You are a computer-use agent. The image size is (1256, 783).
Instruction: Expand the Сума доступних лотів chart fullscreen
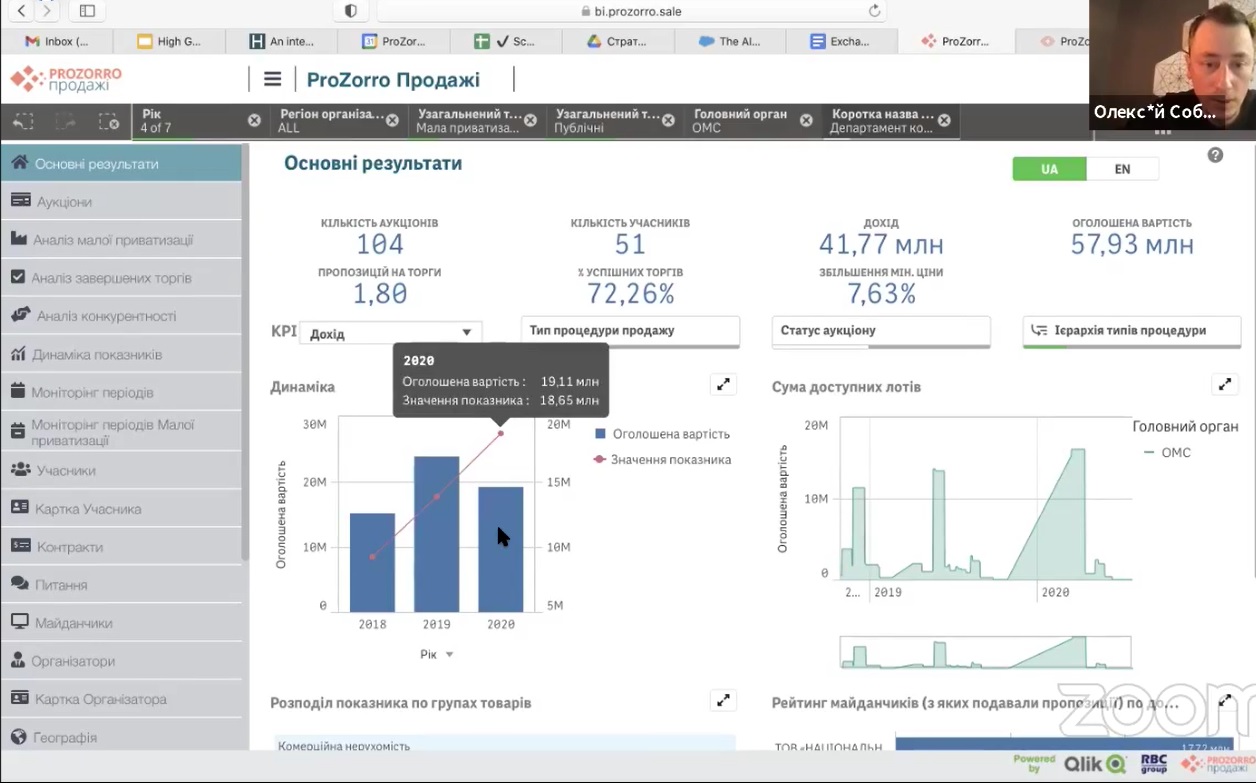point(1224,385)
